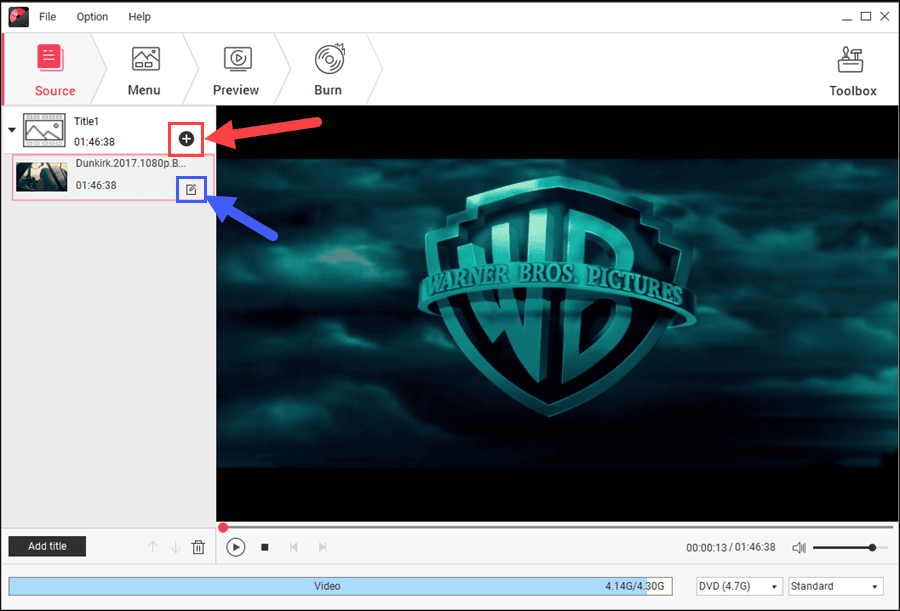The width and height of the screenshot is (900, 611).
Task: Click Title1 duration 01:46:38
Action: click(94, 142)
